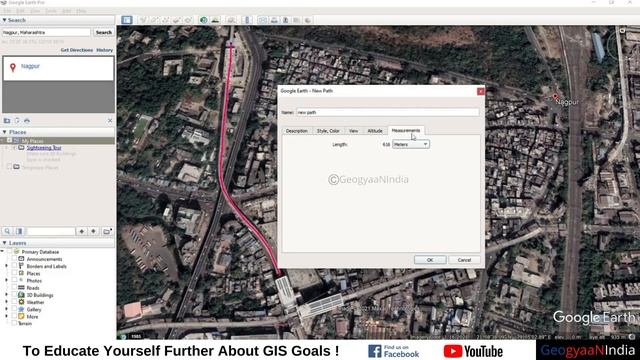Click the folder icon below search results

pyautogui.click(x=7, y=120)
